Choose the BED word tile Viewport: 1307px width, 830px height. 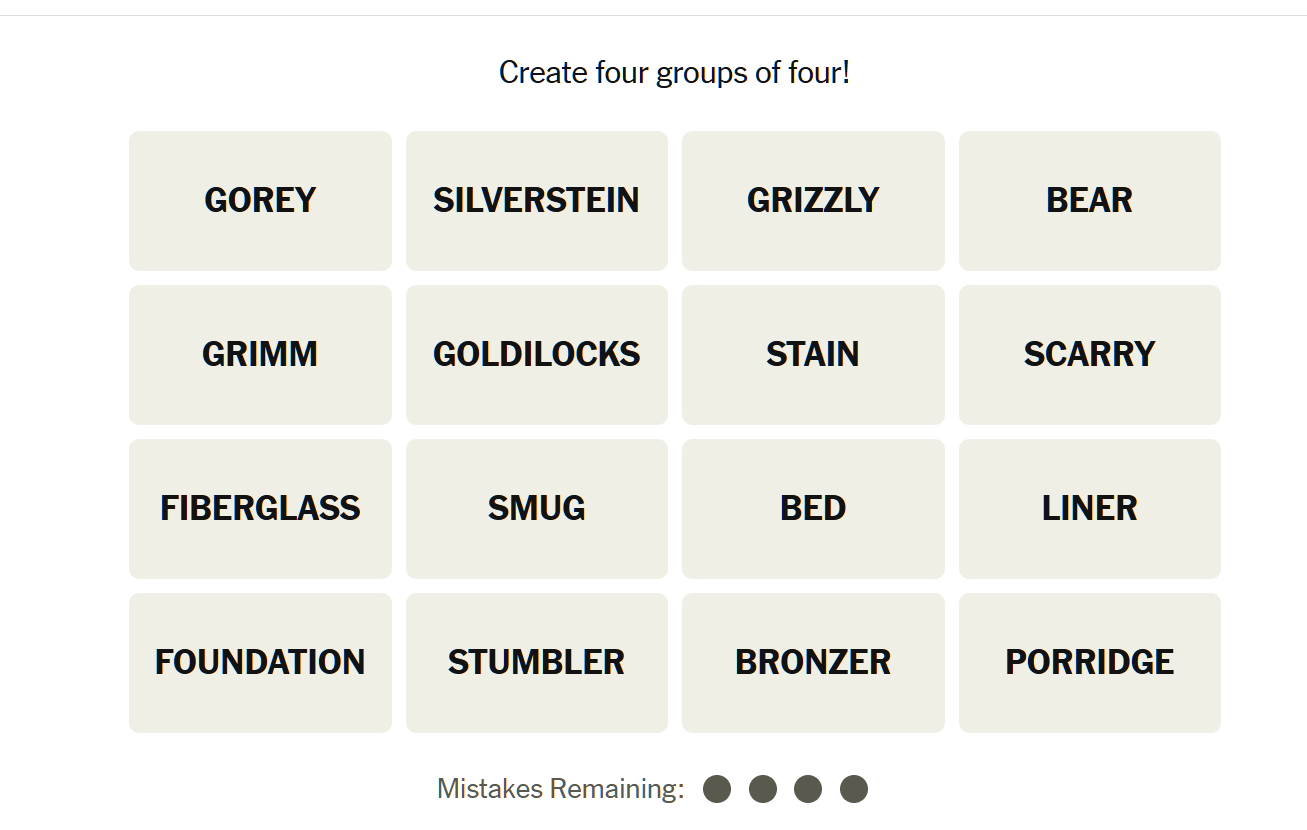click(813, 508)
